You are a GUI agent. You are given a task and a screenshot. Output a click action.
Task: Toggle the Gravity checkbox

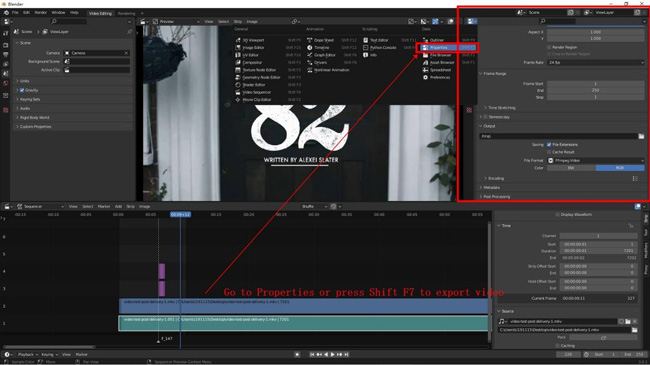[22, 90]
